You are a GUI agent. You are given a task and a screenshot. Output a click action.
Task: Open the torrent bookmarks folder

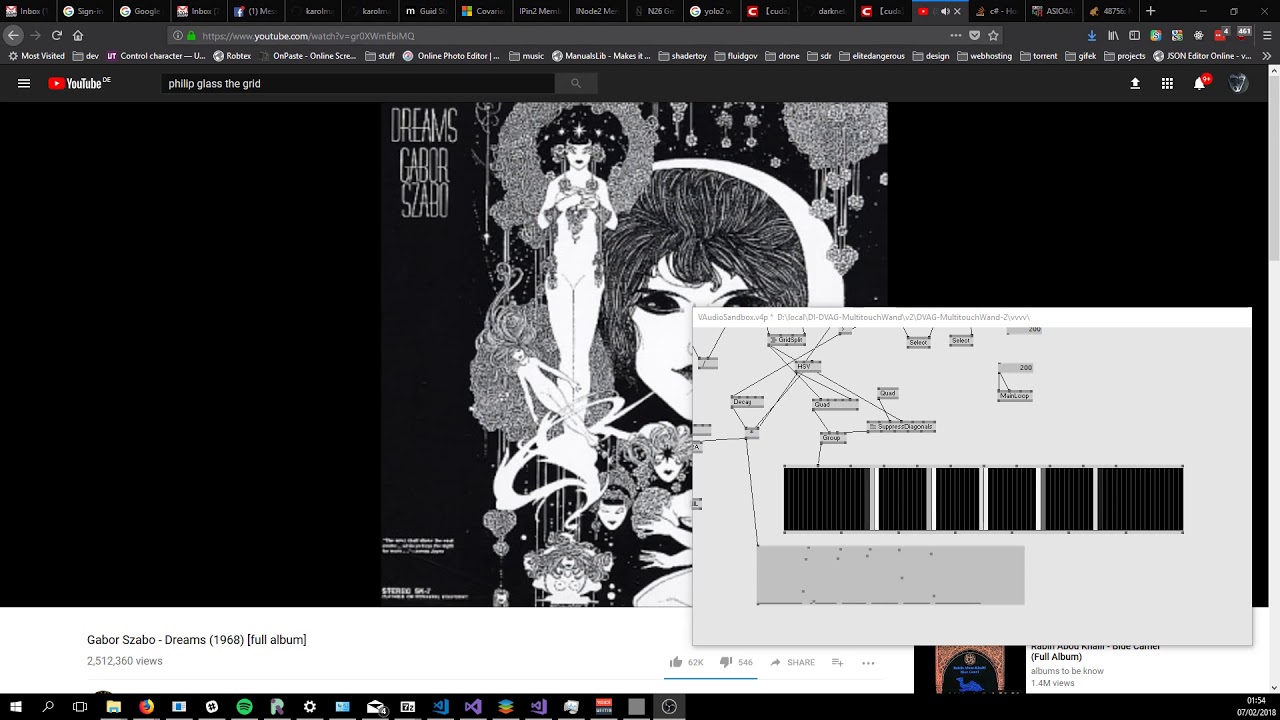[1038, 56]
